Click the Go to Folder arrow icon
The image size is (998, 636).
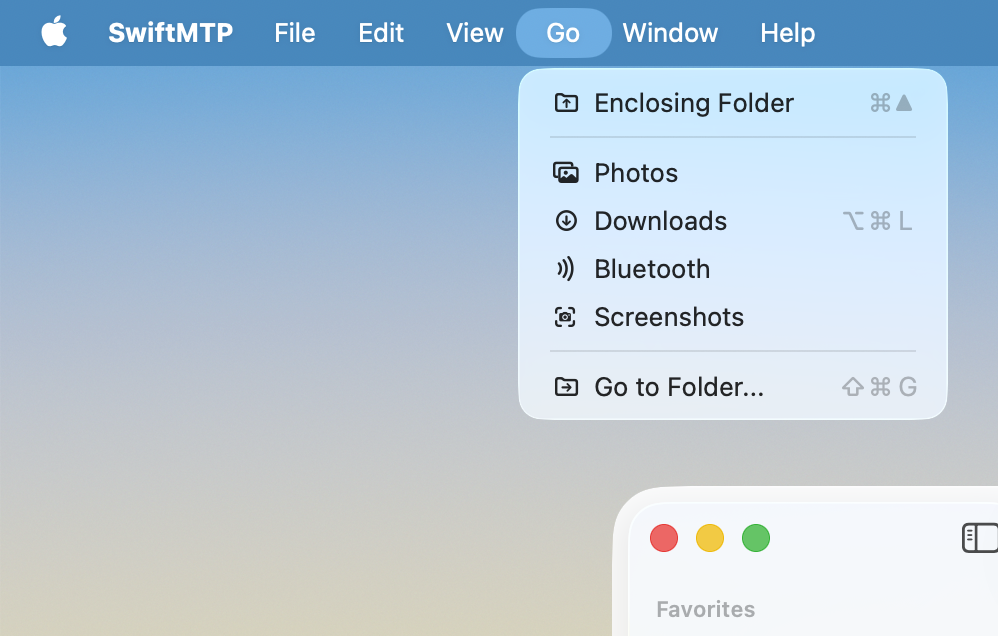click(566, 386)
